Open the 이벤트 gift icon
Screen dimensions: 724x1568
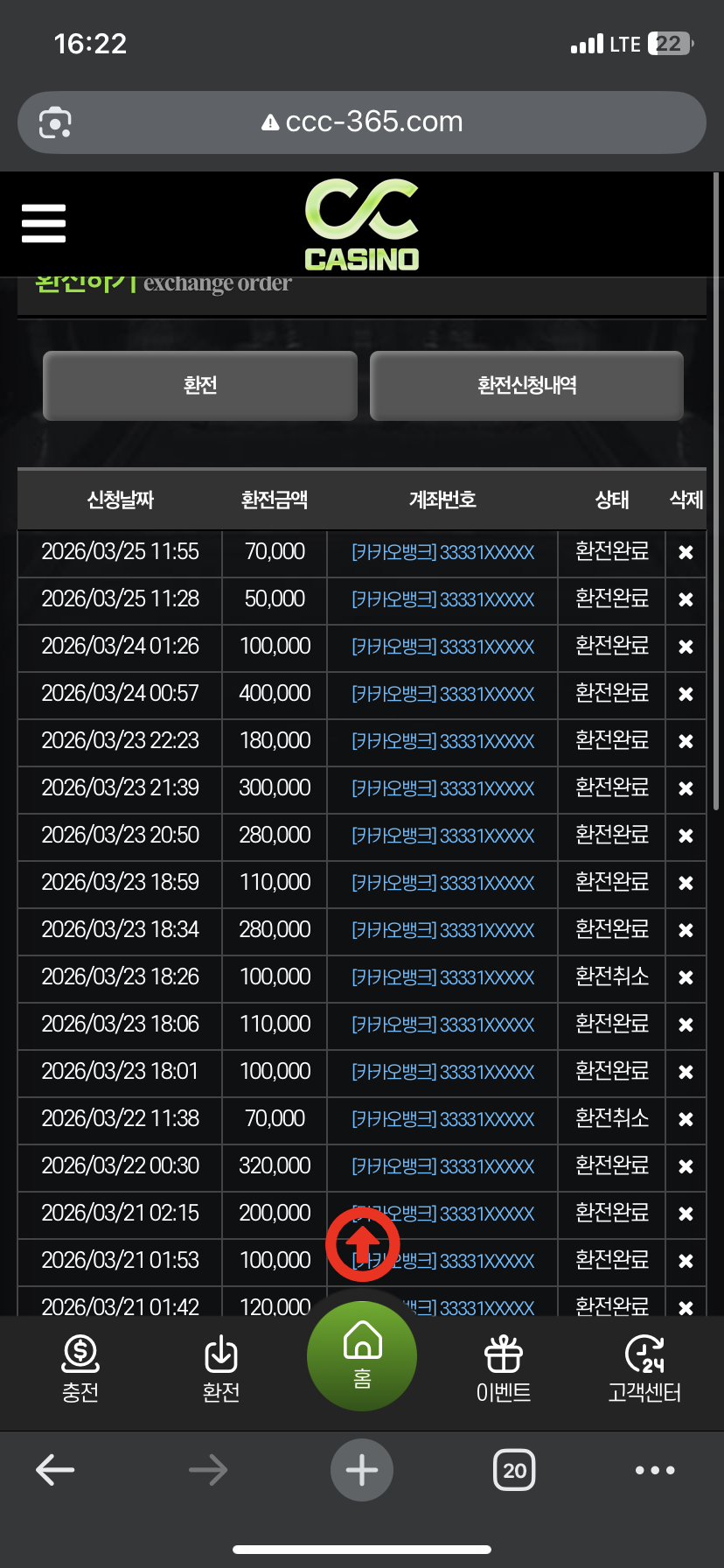pyautogui.click(x=504, y=1368)
